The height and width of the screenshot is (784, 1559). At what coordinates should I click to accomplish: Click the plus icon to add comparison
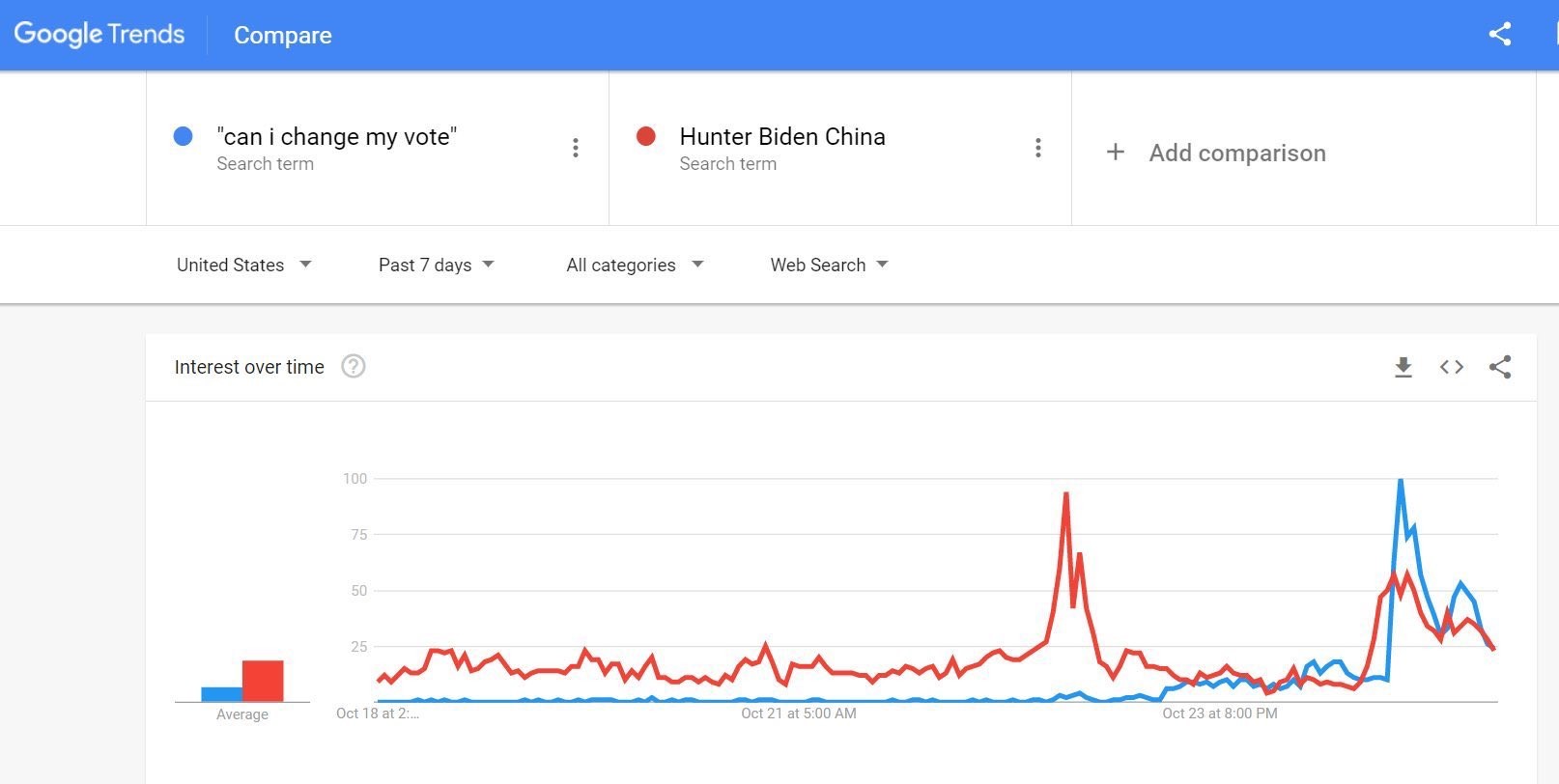coord(1115,152)
